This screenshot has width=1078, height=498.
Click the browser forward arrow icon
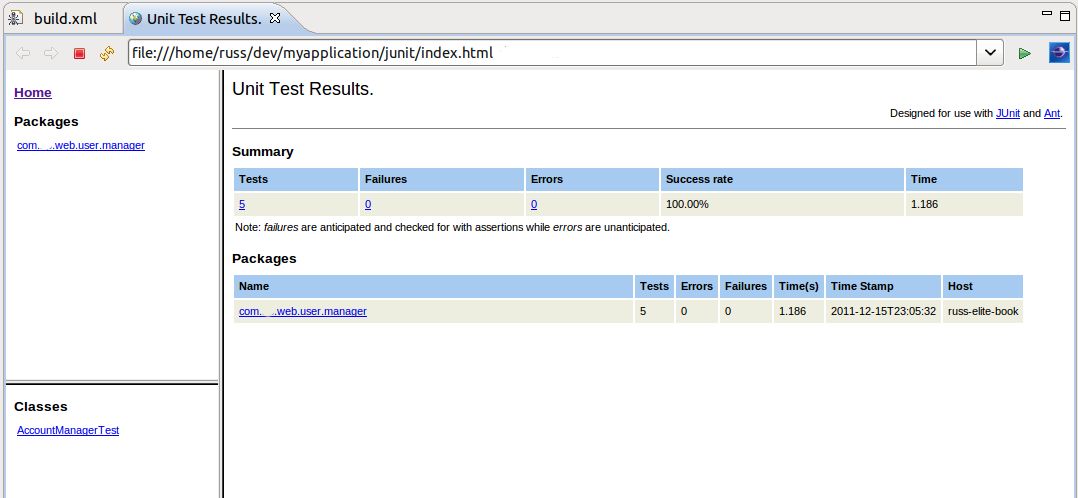[51, 53]
